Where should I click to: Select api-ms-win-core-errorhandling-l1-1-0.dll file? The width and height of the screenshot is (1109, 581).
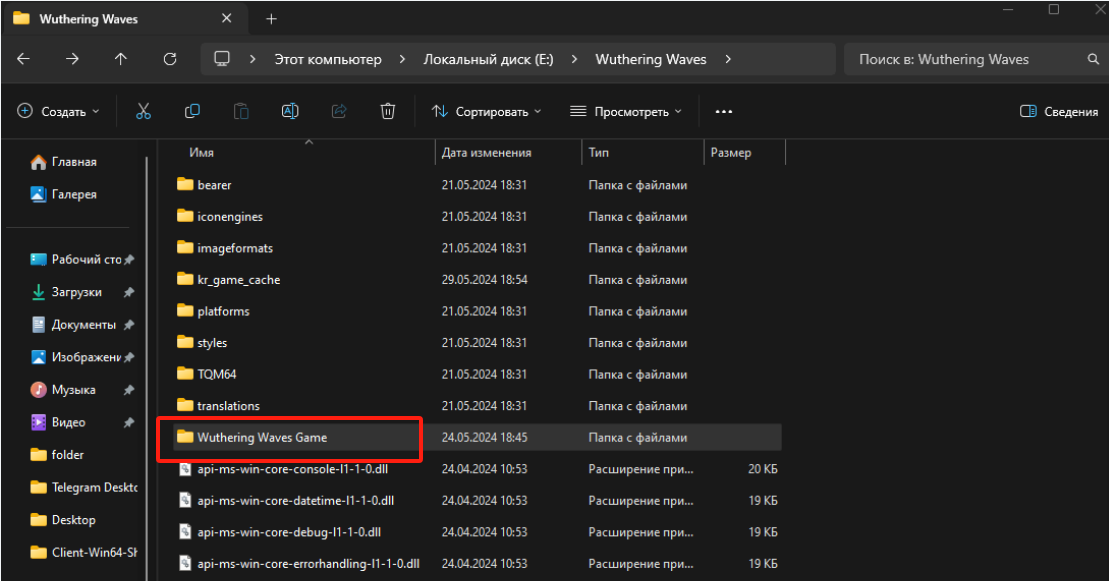coord(477,564)
